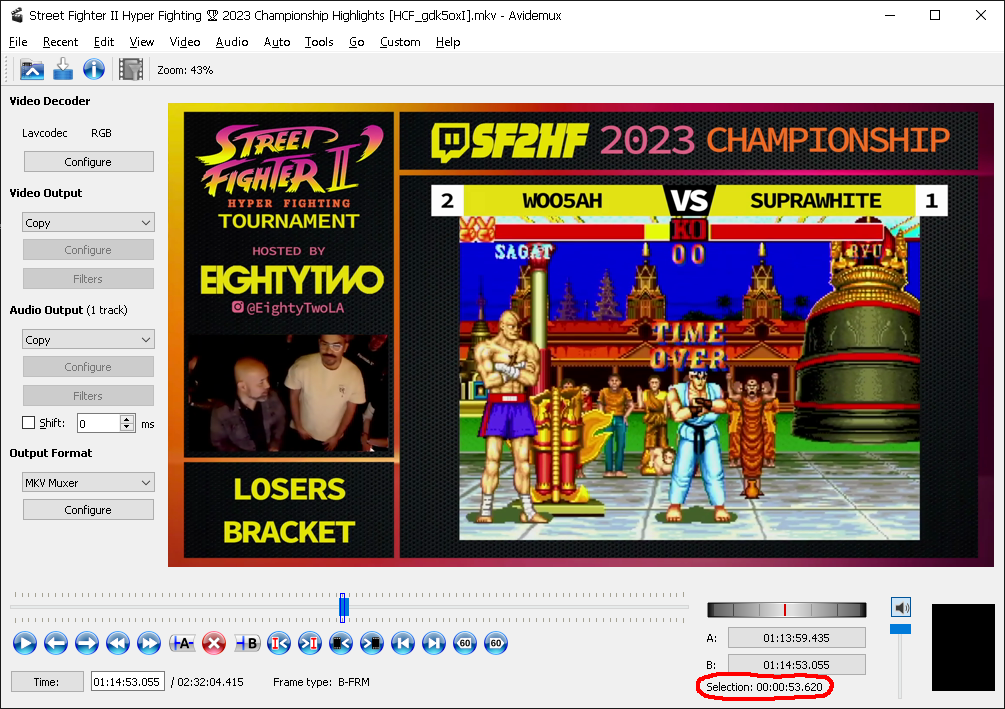This screenshot has height=709, width=1005.
Task: Go to the first frame
Action: [403, 643]
